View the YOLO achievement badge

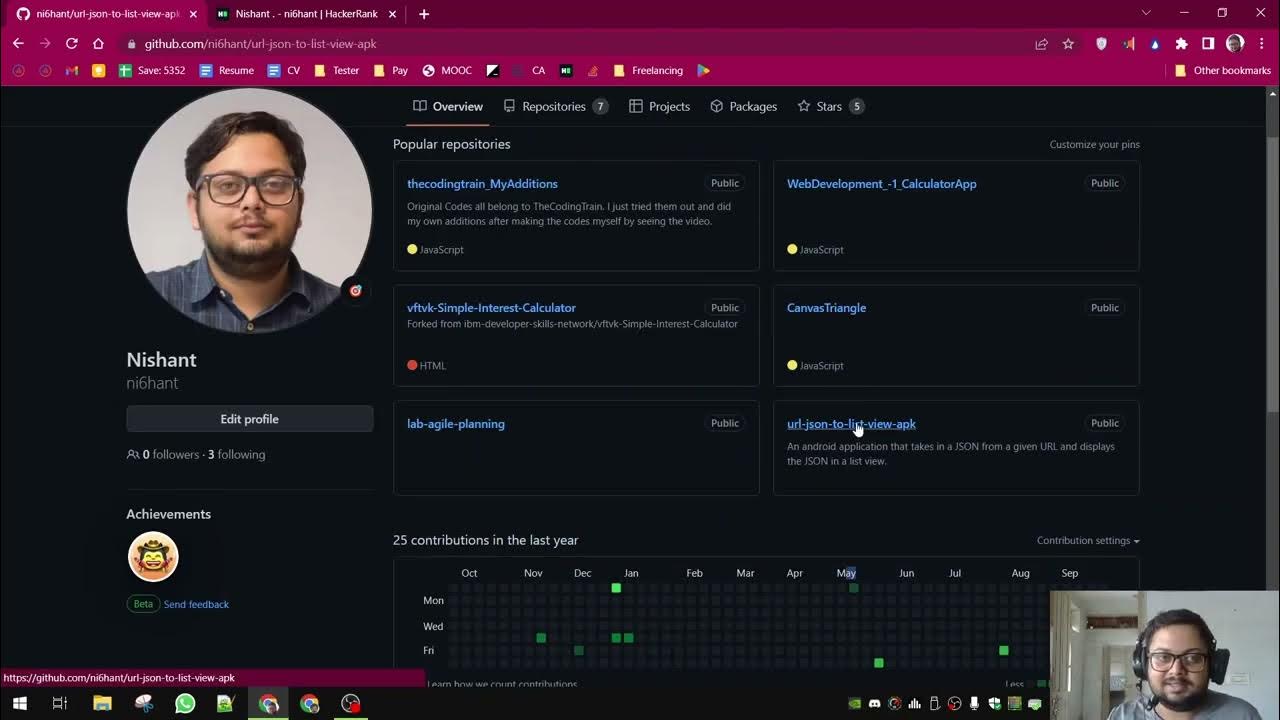(153, 556)
